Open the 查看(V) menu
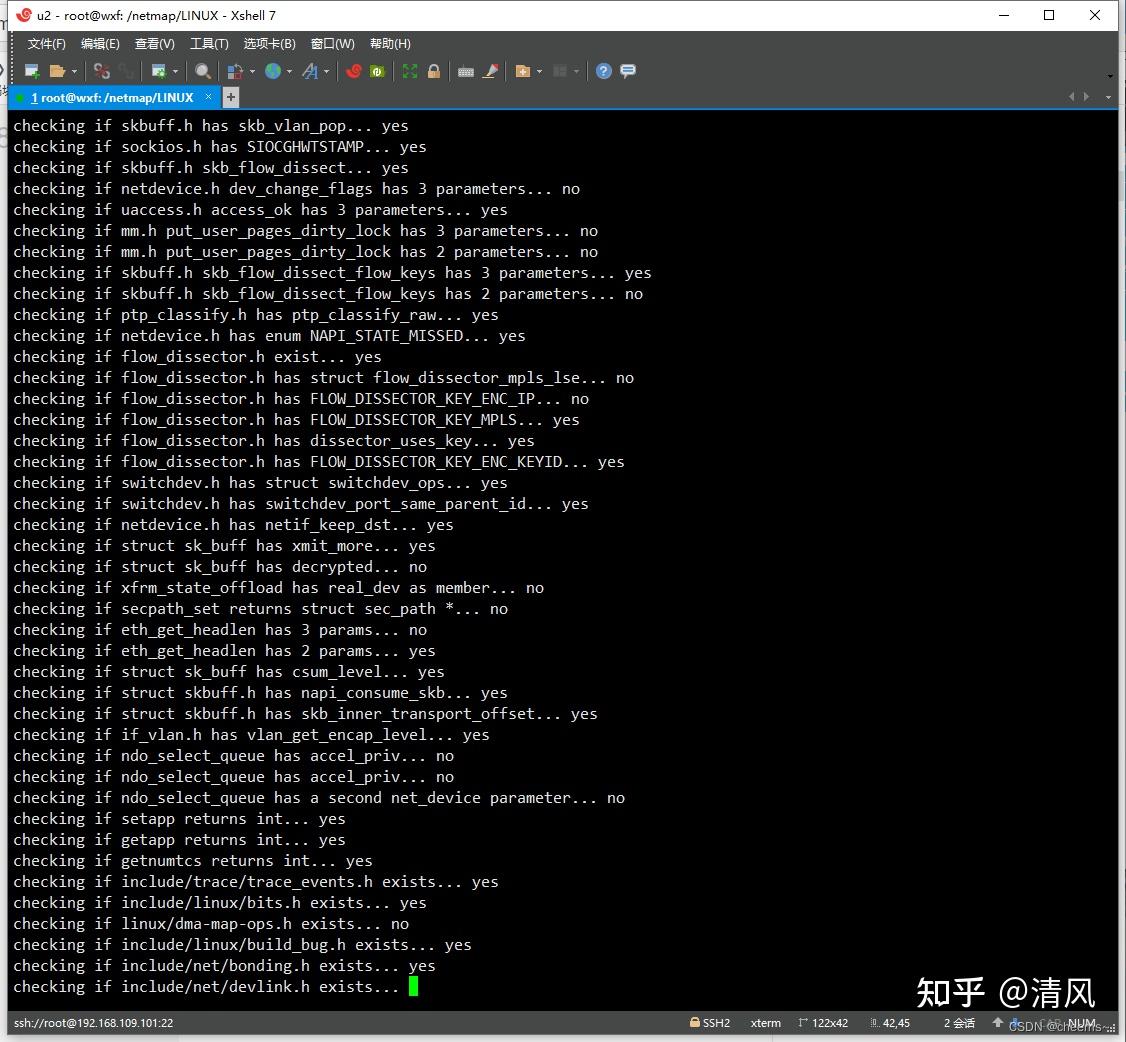 tap(154, 44)
